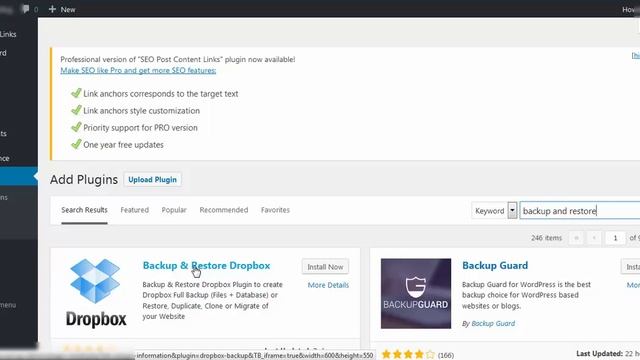Switch to the Search Results tab

pyautogui.click(x=84, y=210)
